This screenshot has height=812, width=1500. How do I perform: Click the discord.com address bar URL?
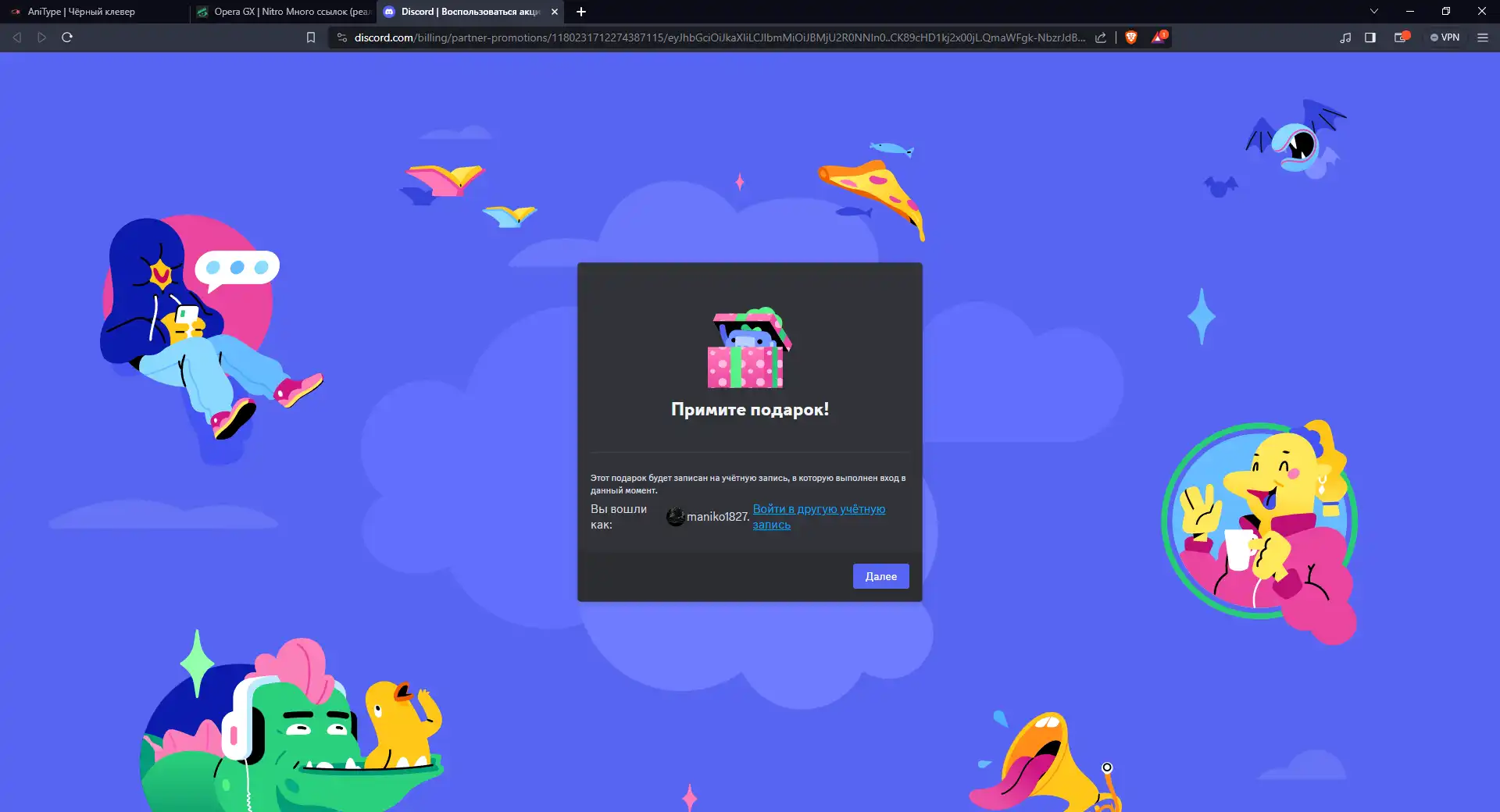coord(719,37)
